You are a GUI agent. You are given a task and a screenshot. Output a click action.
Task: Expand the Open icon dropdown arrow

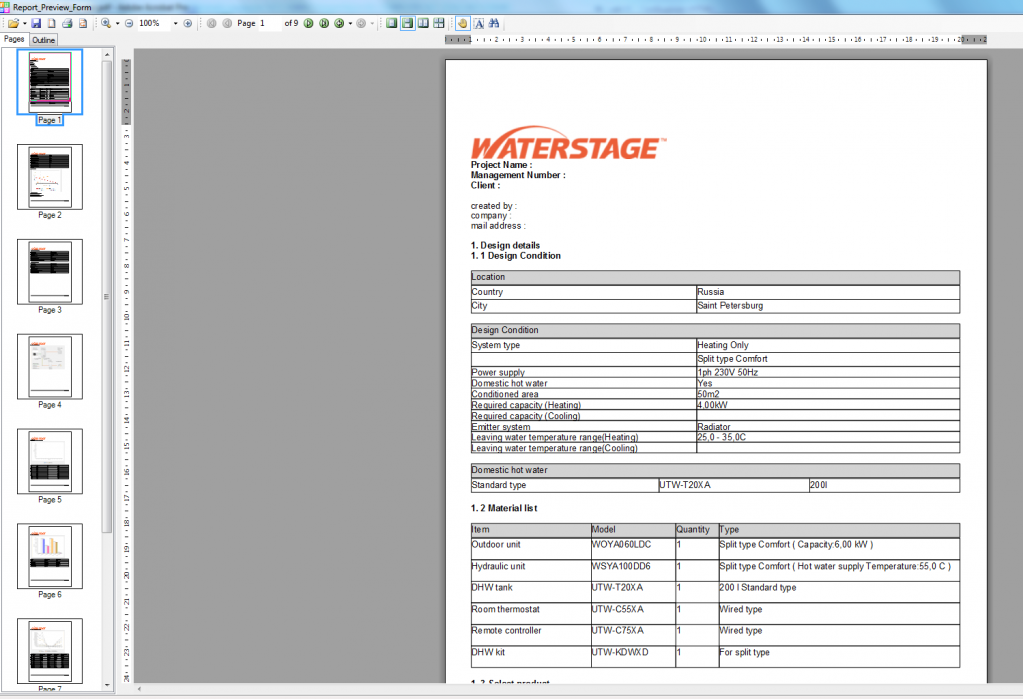click(x=23, y=23)
